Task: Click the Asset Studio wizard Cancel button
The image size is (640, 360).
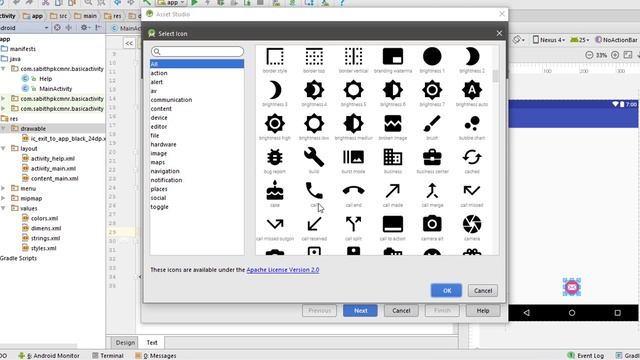Action: click(401, 311)
